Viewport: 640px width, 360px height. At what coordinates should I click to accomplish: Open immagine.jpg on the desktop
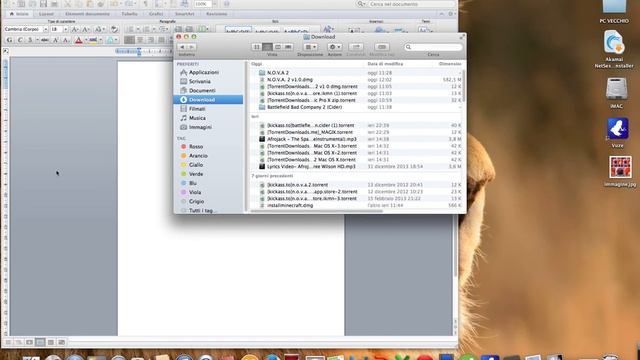(620, 171)
